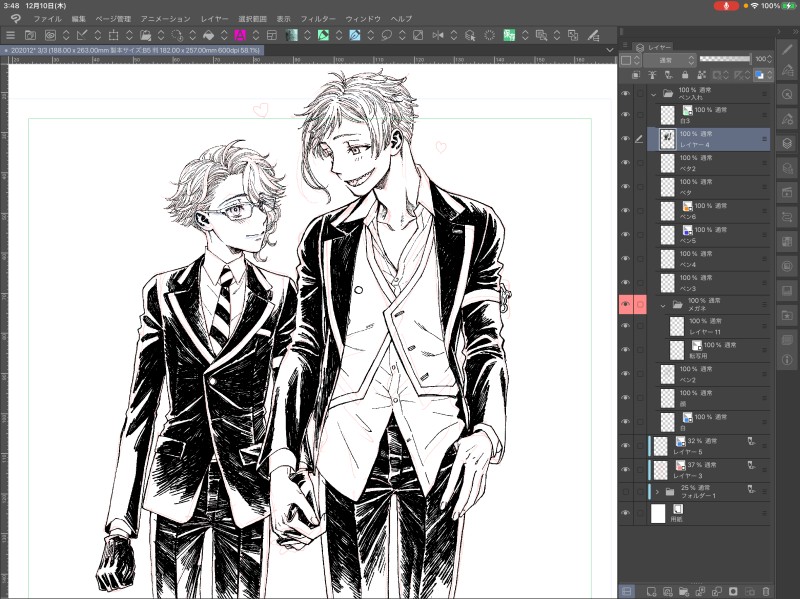Collapse the メガネ folder

[663, 306]
